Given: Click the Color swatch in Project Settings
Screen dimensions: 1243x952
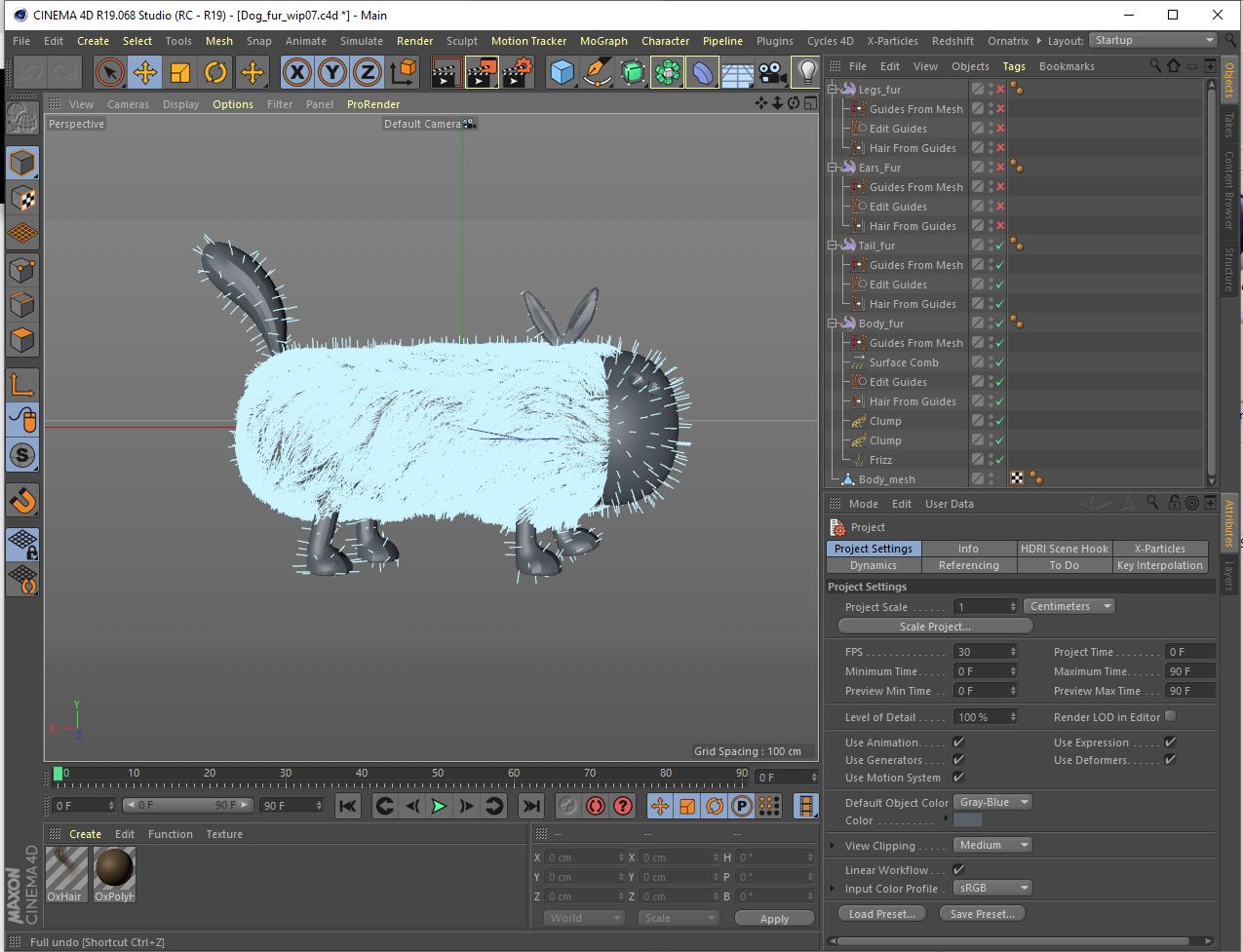Looking at the screenshot, I should coord(967,820).
